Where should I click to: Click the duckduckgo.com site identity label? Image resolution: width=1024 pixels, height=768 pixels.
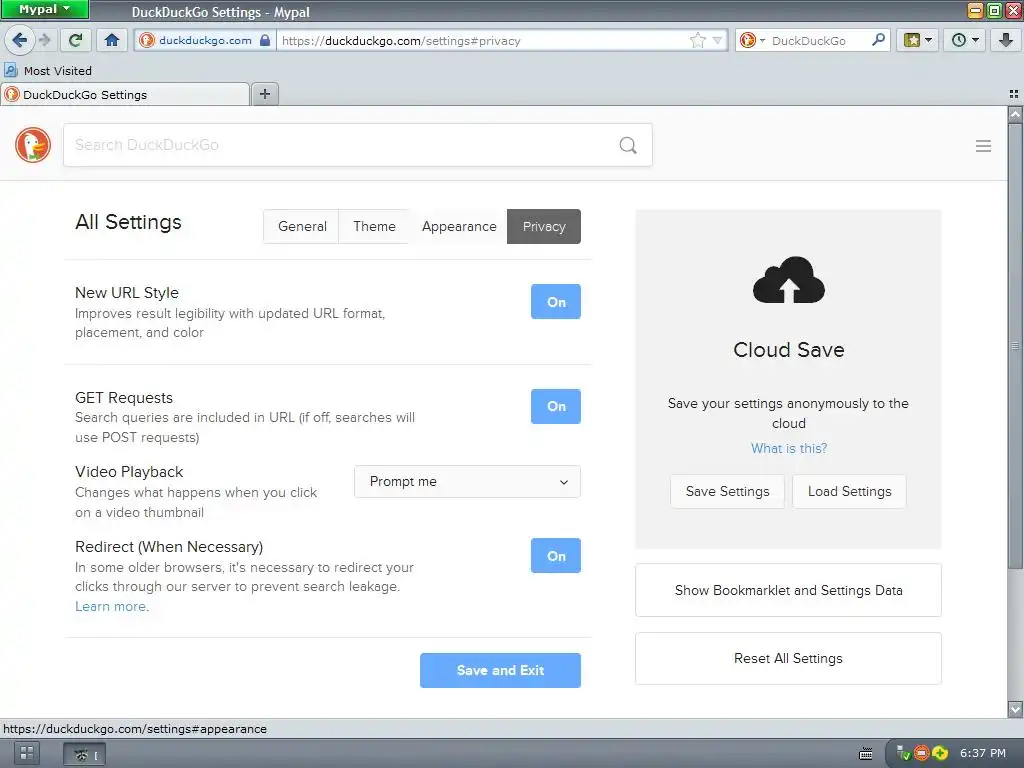point(205,40)
